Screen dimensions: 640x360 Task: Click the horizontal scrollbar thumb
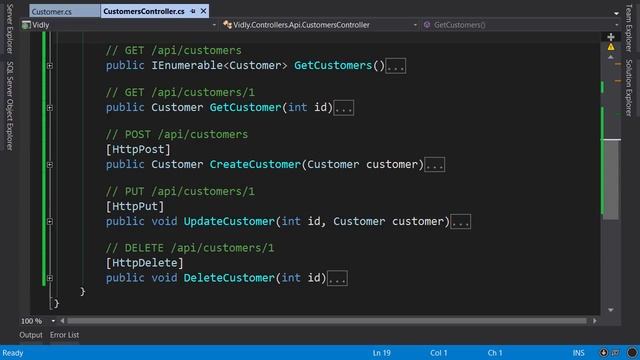pyautogui.click(x=327, y=321)
